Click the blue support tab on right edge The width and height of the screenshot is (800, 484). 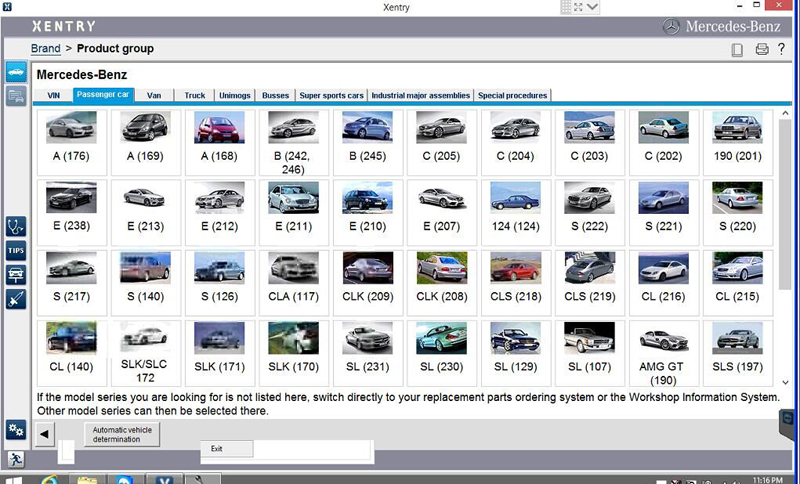[789, 424]
